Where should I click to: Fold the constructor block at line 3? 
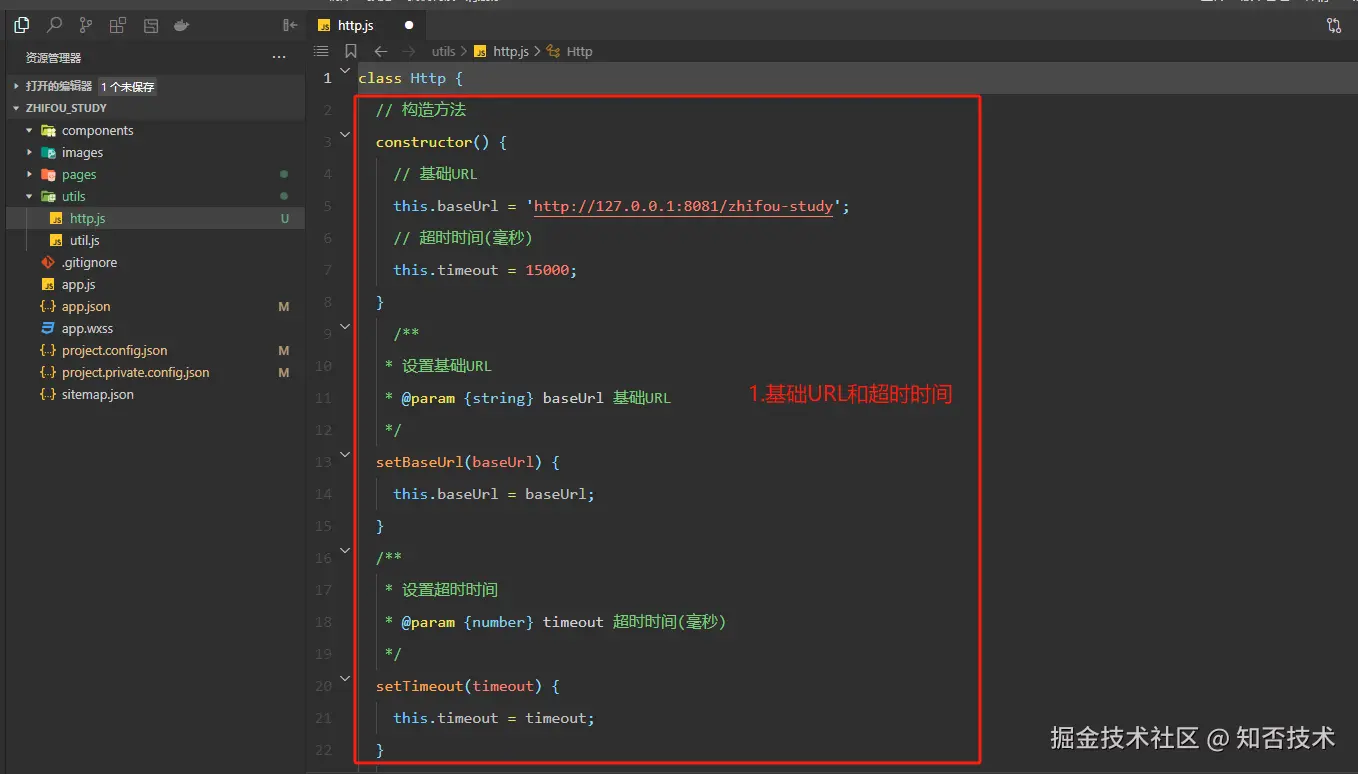346,134
